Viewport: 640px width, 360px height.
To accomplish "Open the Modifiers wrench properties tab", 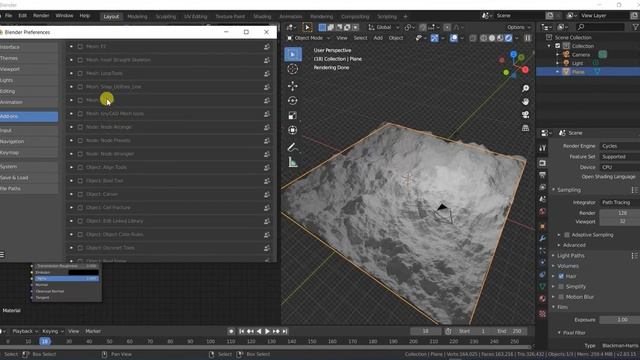I will click(542, 238).
